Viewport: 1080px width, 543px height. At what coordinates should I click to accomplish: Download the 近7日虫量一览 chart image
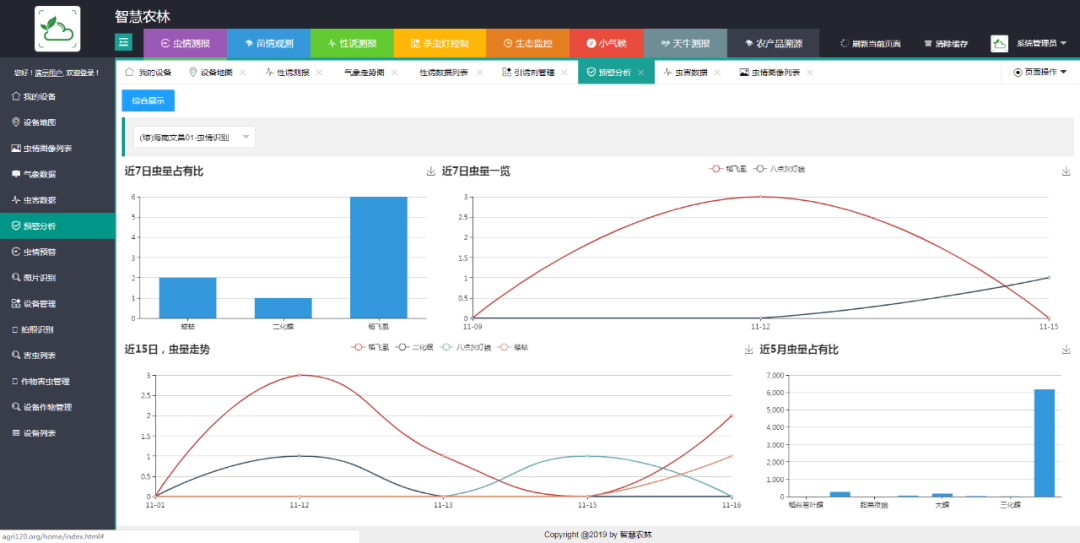pyautogui.click(x=1066, y=172)
